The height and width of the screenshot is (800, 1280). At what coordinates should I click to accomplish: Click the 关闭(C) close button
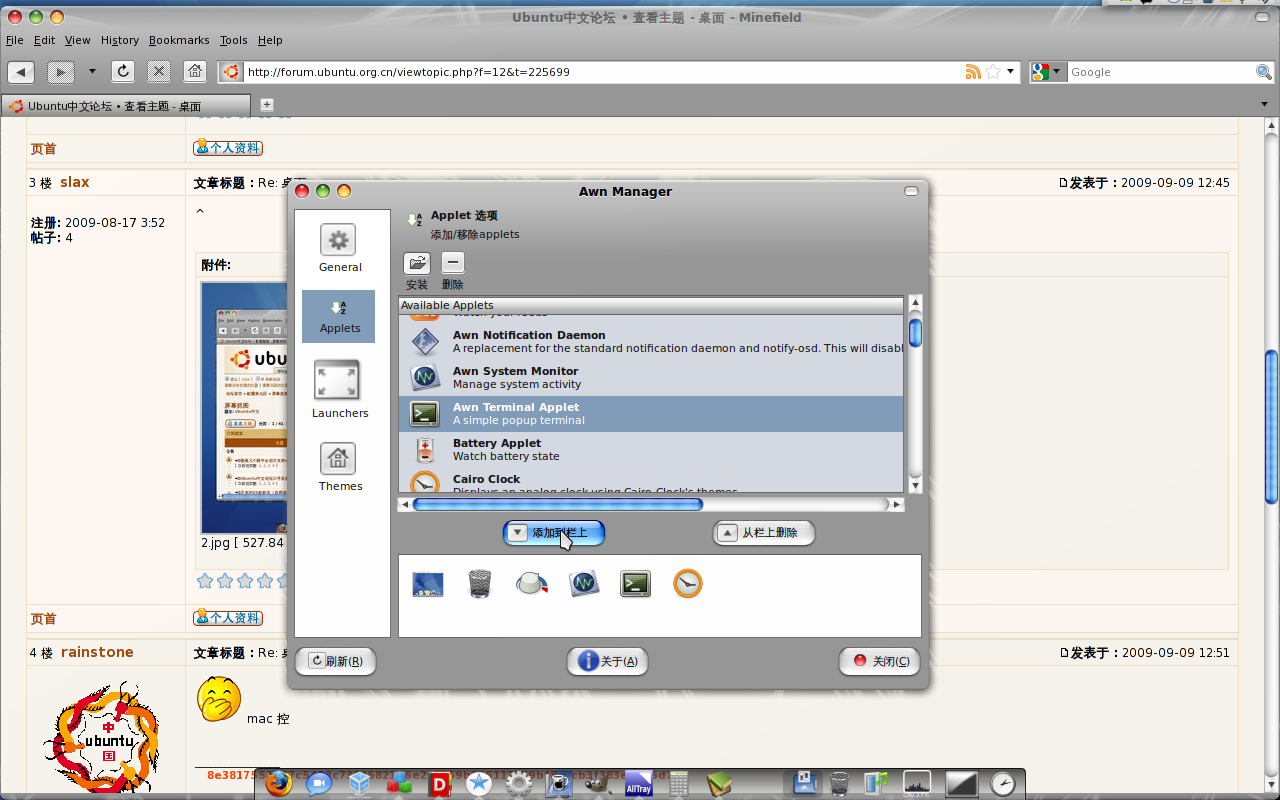[879, 661]
